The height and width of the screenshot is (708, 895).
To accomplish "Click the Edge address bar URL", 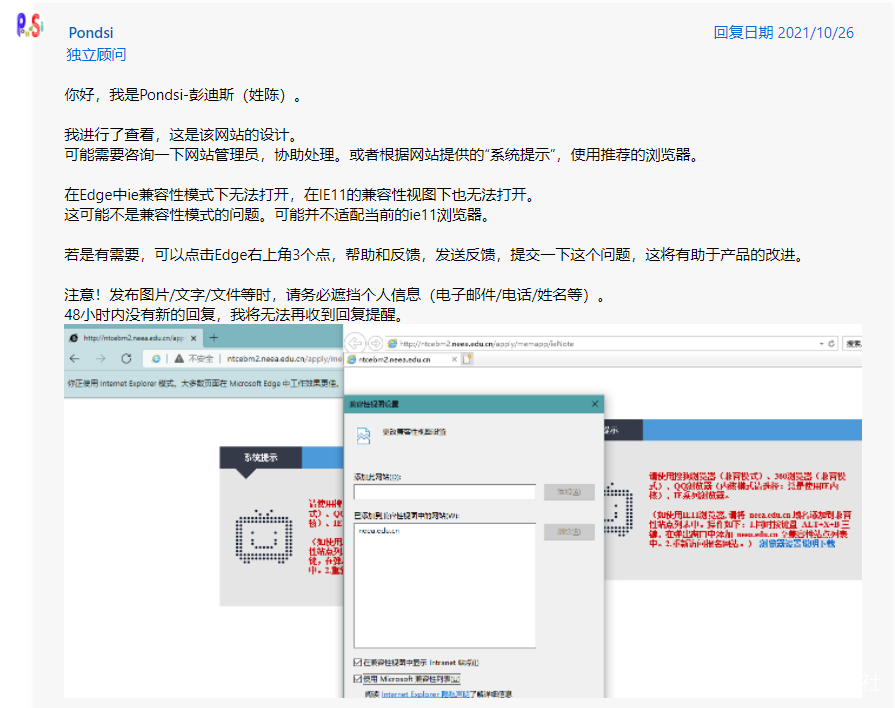I will 284,359.
